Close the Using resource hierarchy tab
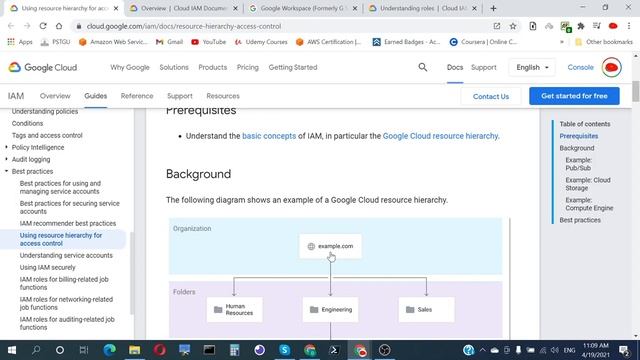Viewport: 640px width, 360px height. (116, 8)
